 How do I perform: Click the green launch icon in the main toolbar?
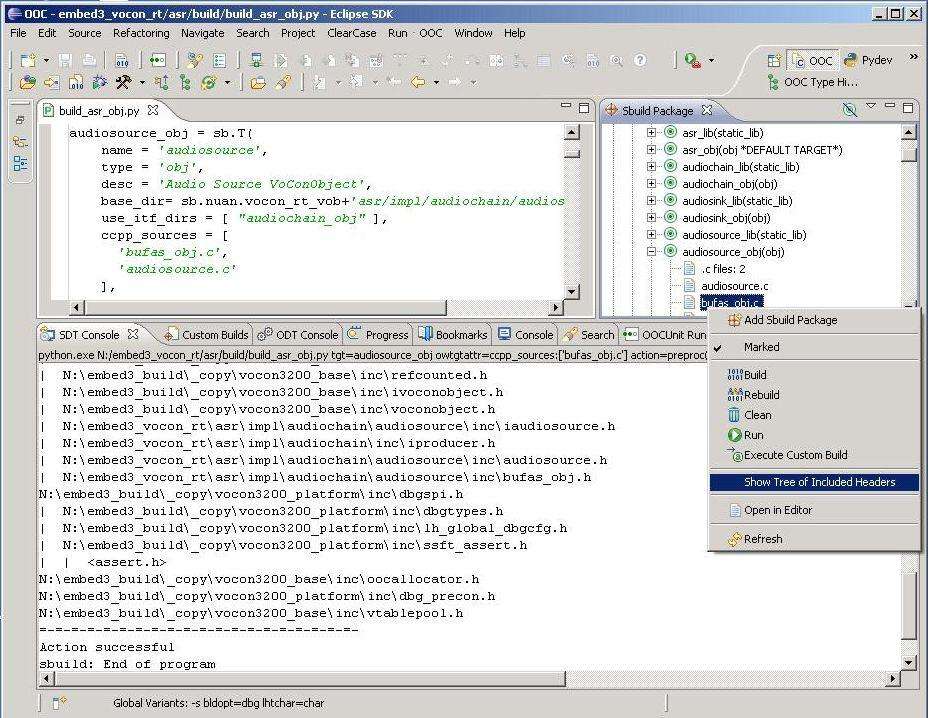[692, 60]
